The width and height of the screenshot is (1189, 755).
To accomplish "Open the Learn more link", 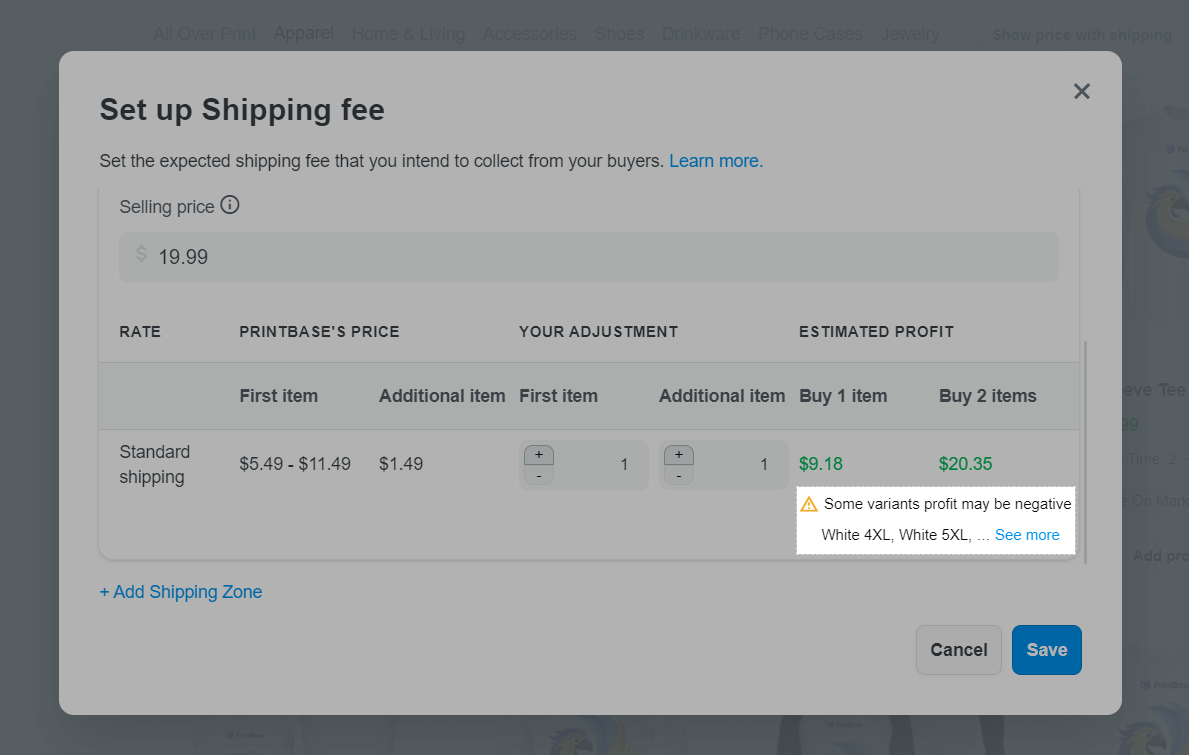I will click(716, 161).
